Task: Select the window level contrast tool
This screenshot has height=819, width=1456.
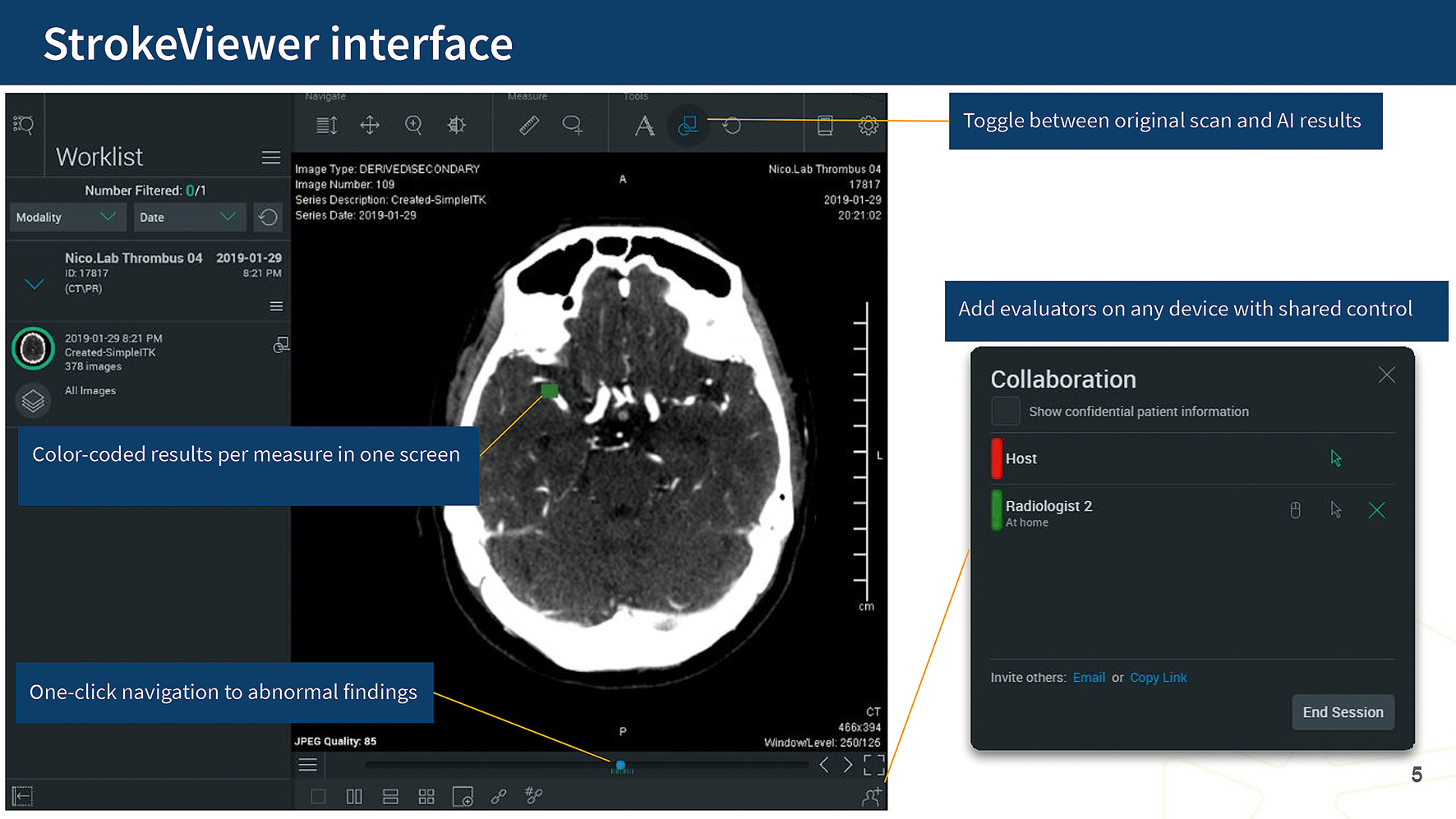Action: [x=457, y=125]
